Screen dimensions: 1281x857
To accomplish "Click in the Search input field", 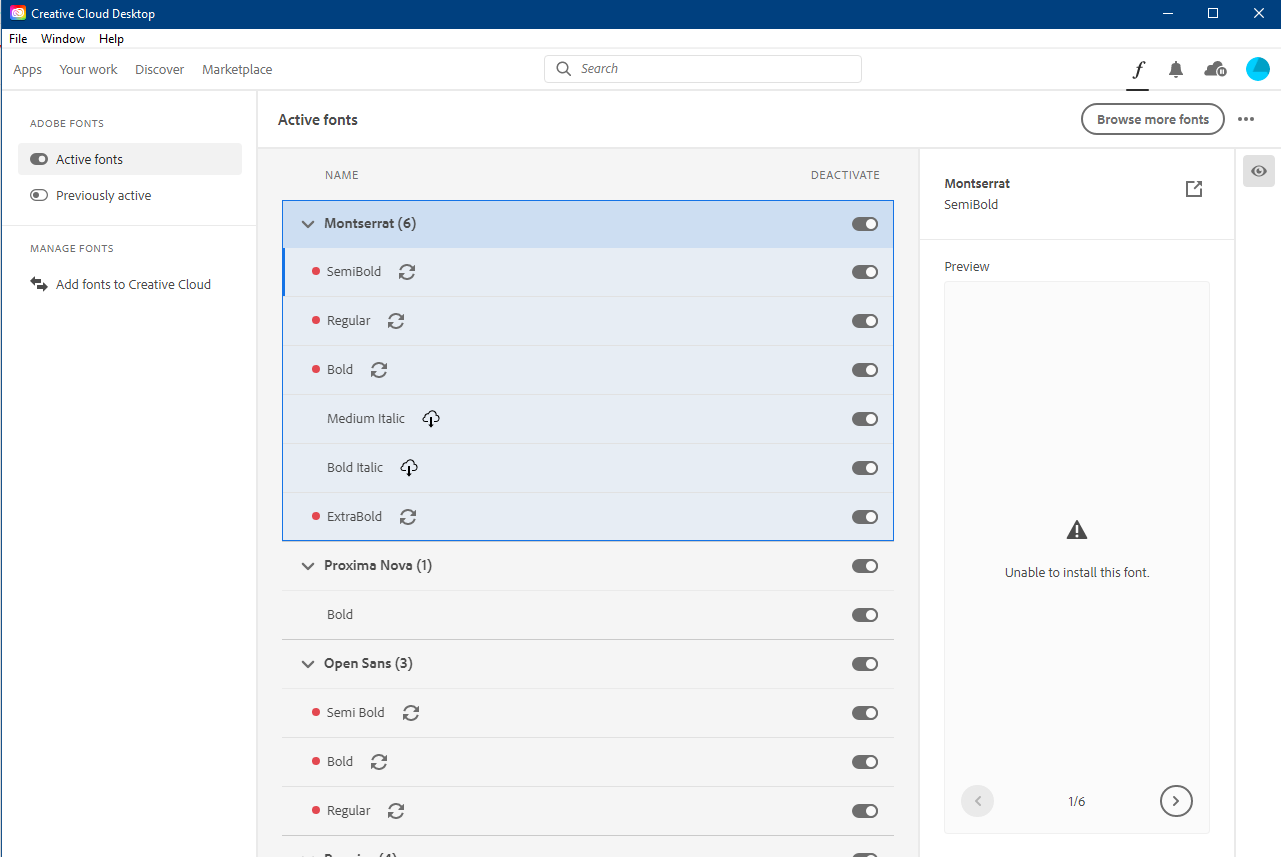I will click(x=703, y=69).
